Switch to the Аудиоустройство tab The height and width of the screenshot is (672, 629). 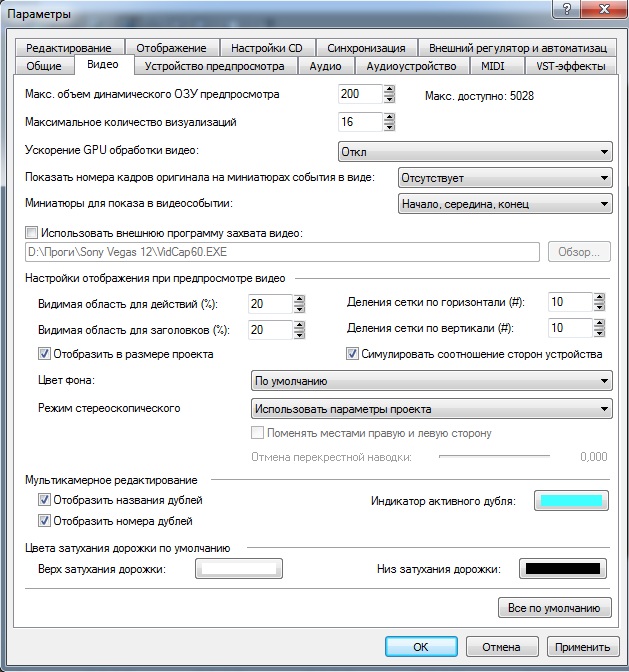pos(411,66)
